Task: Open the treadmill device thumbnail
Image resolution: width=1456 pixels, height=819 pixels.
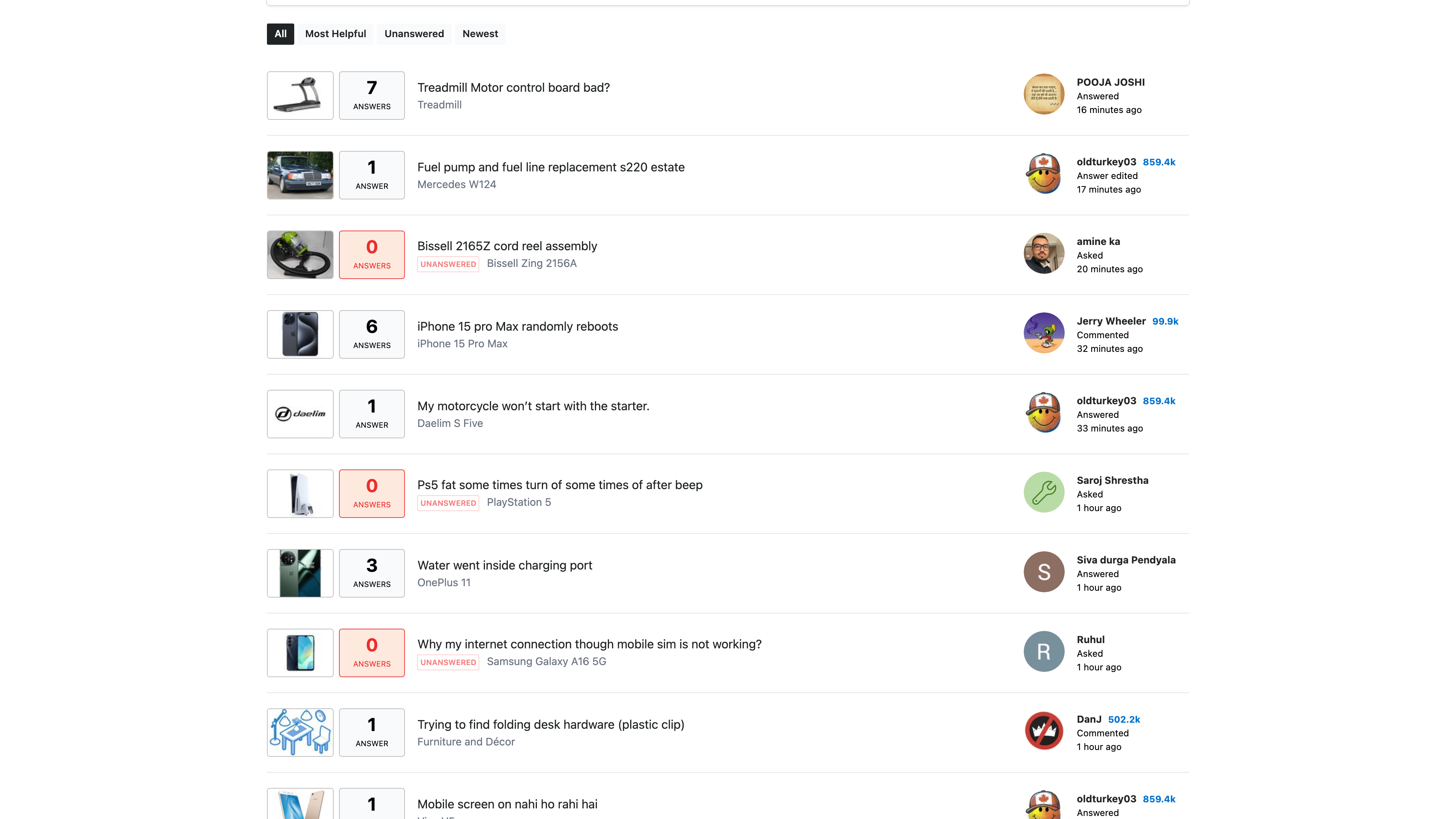Action: click(x=300, y=96)
